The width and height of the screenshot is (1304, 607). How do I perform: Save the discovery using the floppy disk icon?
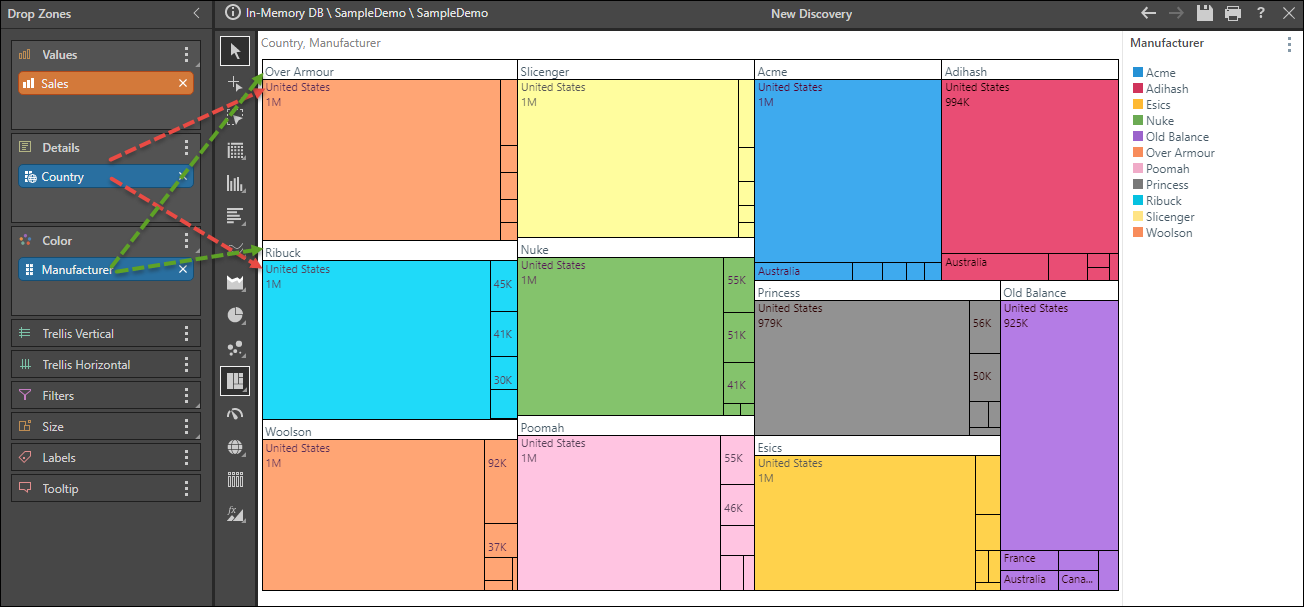coord(1205,13)
